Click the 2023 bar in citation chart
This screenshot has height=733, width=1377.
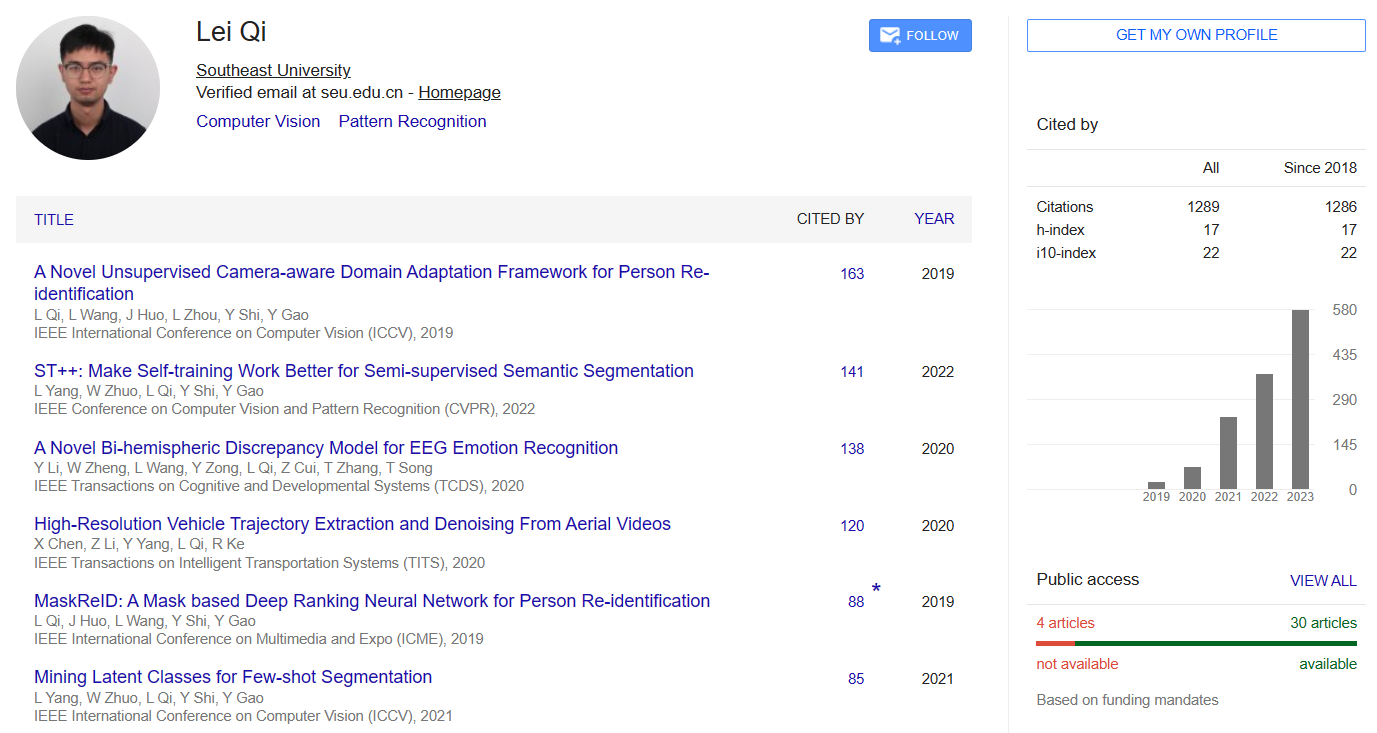coord(1300,400)
